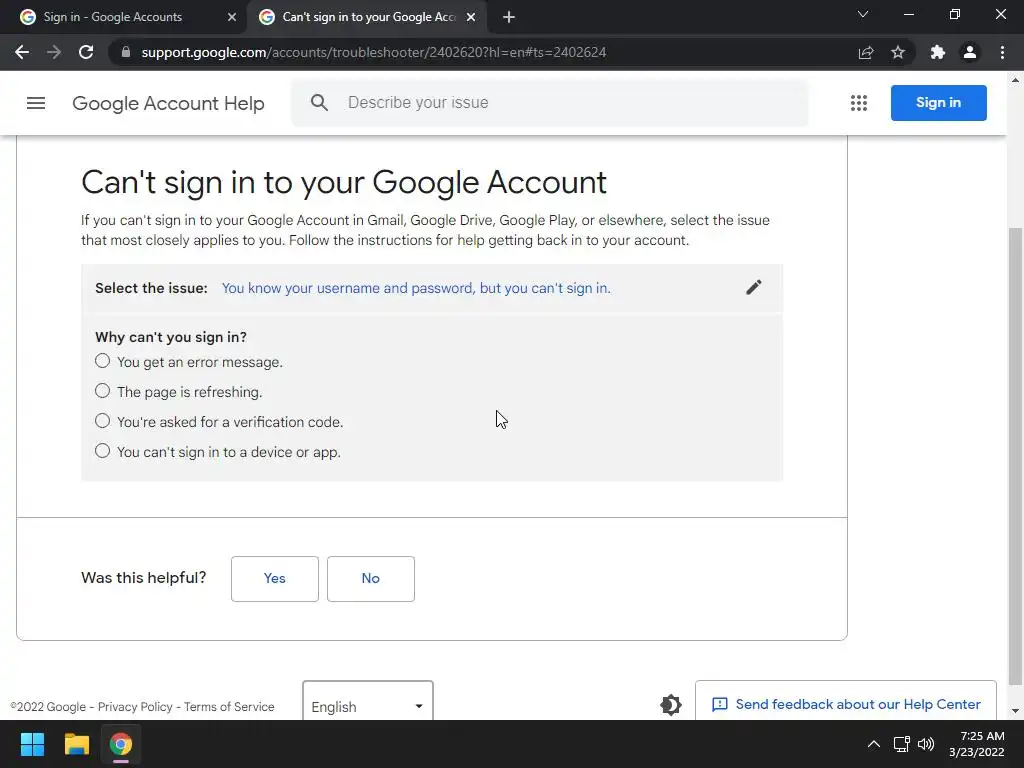The height and width of the screenshot is (768, 1024).
Task: Open the clock and date flyout
Action: click(976, 744)
